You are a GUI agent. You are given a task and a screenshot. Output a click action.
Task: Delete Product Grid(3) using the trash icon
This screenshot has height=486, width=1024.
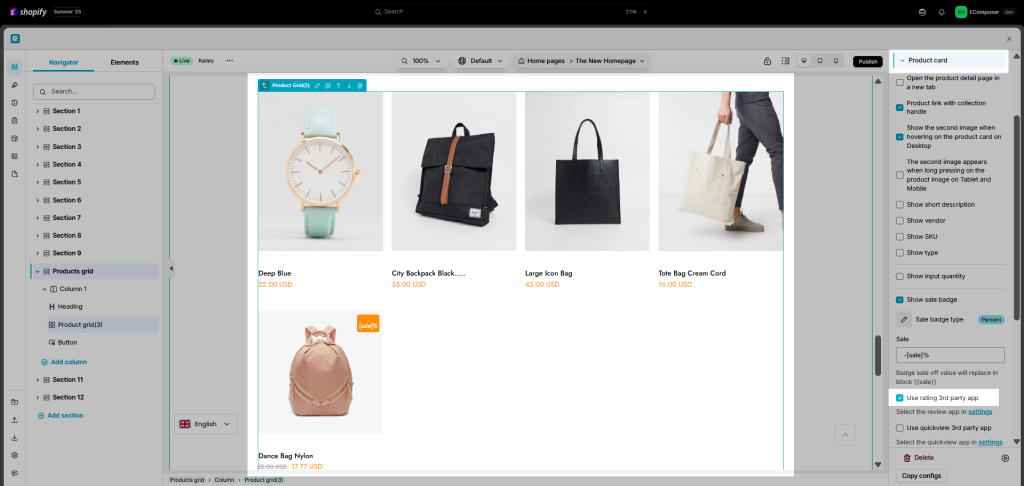tap(359, 86)
